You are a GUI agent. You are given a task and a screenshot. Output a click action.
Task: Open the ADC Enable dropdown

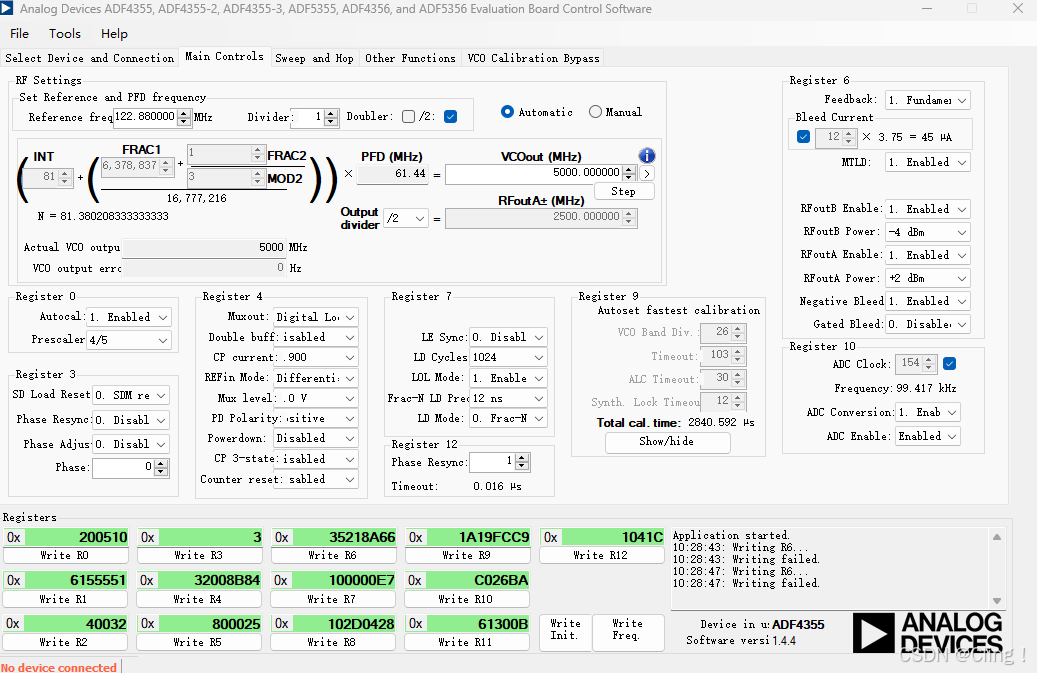(927, 436)
